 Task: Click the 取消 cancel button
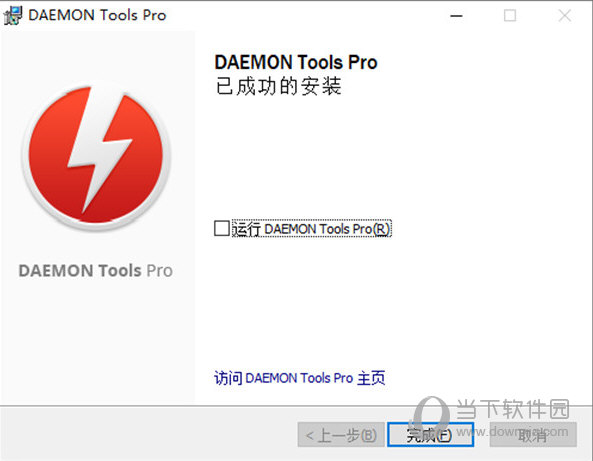[x=533, y=435]
